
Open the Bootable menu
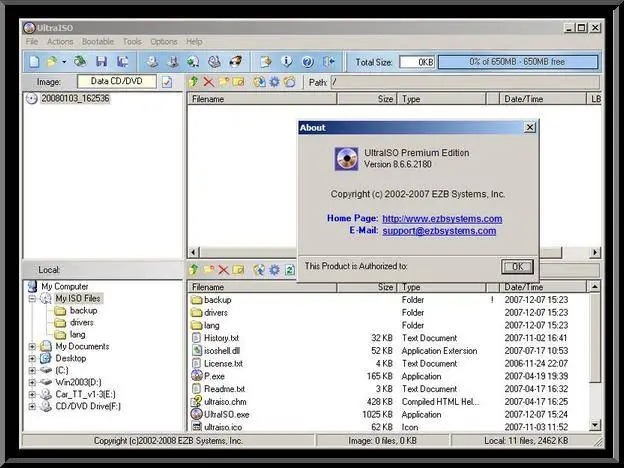(98, 41)
